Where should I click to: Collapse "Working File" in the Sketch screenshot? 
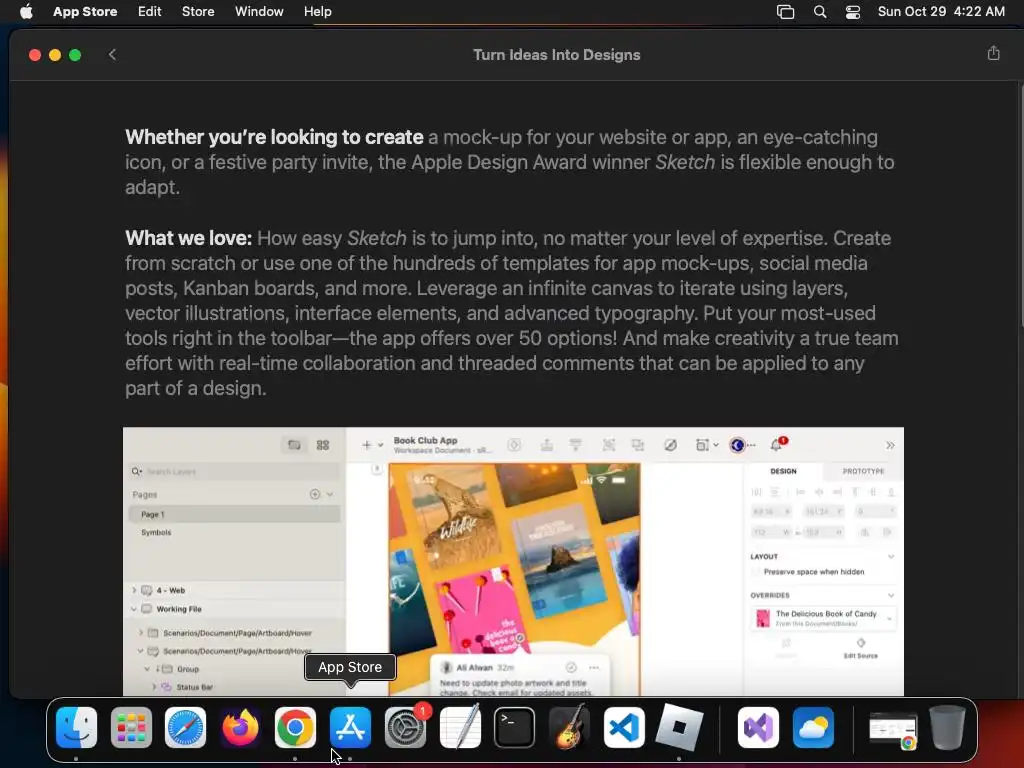135,609
